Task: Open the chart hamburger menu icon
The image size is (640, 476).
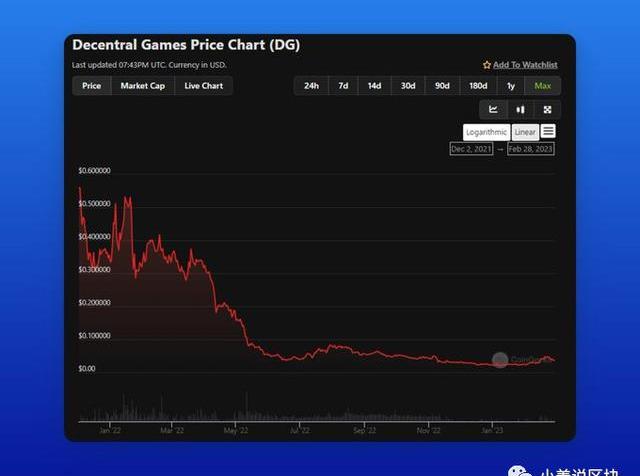Action: pos(549,131)
